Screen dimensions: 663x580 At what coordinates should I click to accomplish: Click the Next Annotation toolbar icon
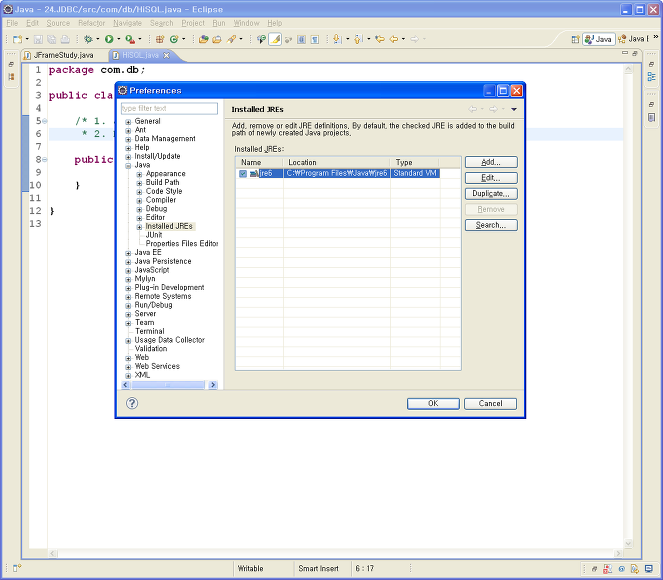click(x=337, y=39)
